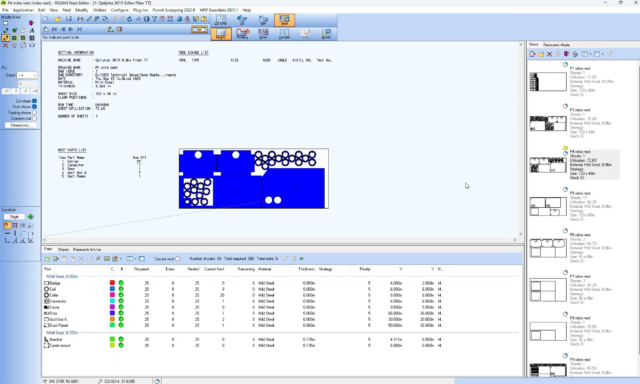Click the Origin button in Location panel

[x=14, y=217]
